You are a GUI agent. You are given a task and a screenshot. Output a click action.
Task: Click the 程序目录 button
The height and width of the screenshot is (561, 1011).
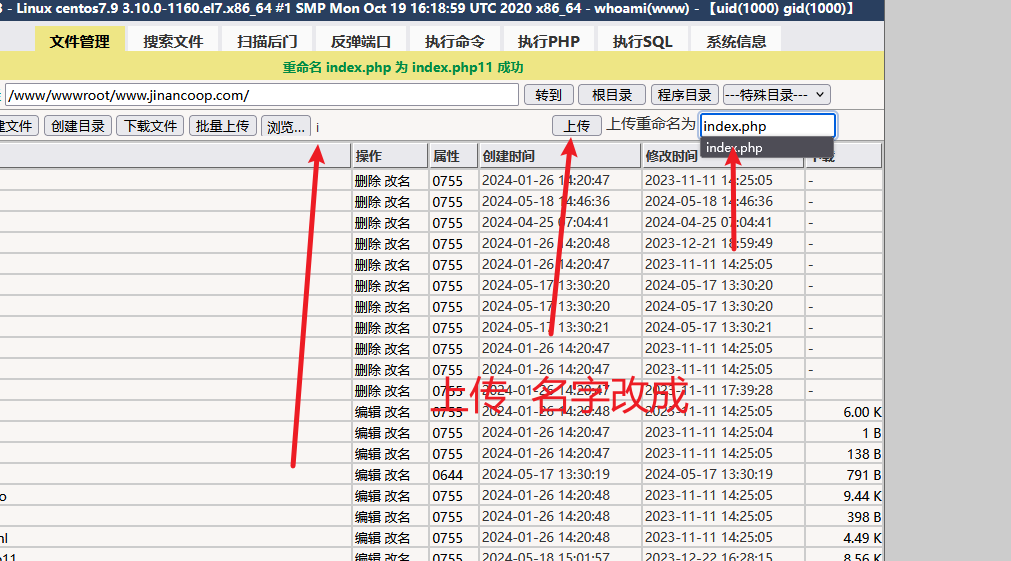coord(684,95)
